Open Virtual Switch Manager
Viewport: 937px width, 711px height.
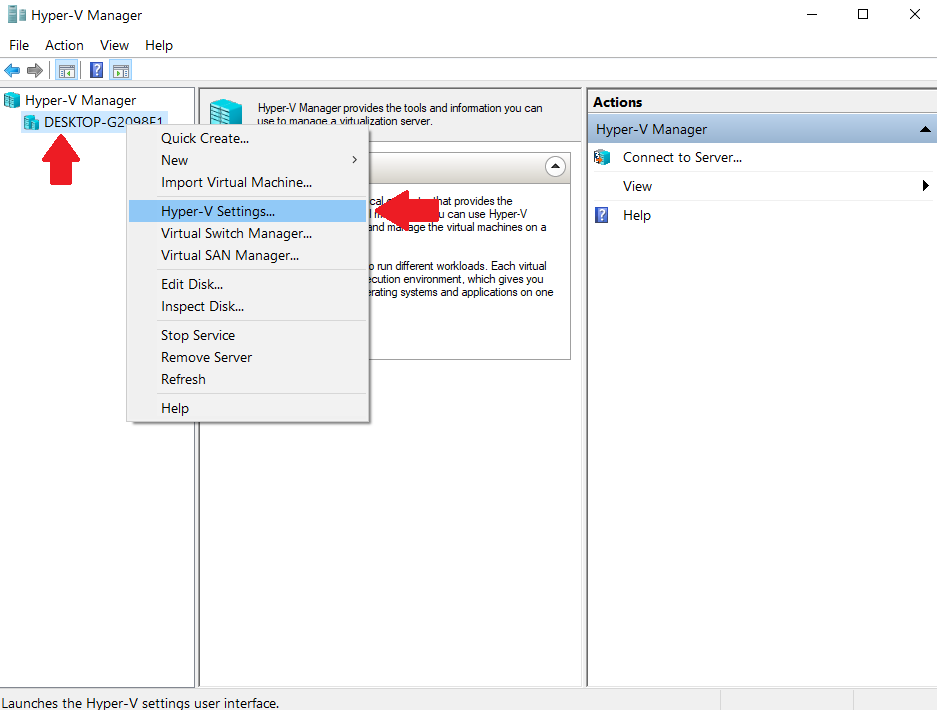tap(247, 234)
